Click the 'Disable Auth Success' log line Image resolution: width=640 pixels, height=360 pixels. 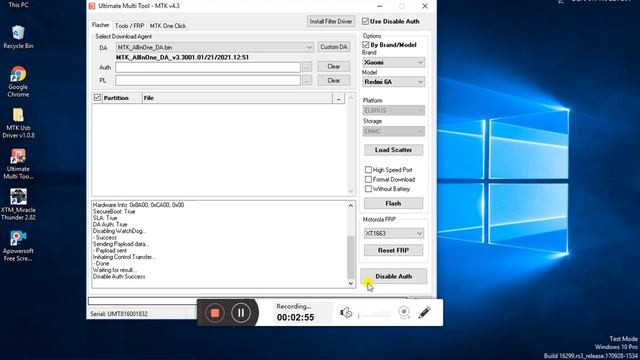click(x=119, y=276)
